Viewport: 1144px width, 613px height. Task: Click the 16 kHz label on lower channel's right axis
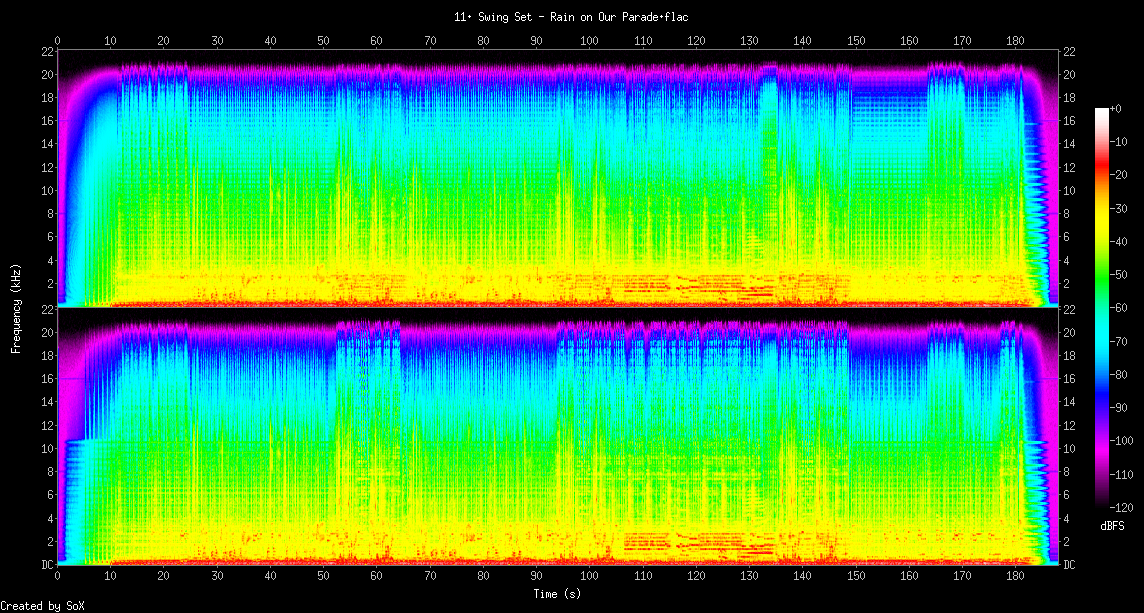click(1069, 379)
